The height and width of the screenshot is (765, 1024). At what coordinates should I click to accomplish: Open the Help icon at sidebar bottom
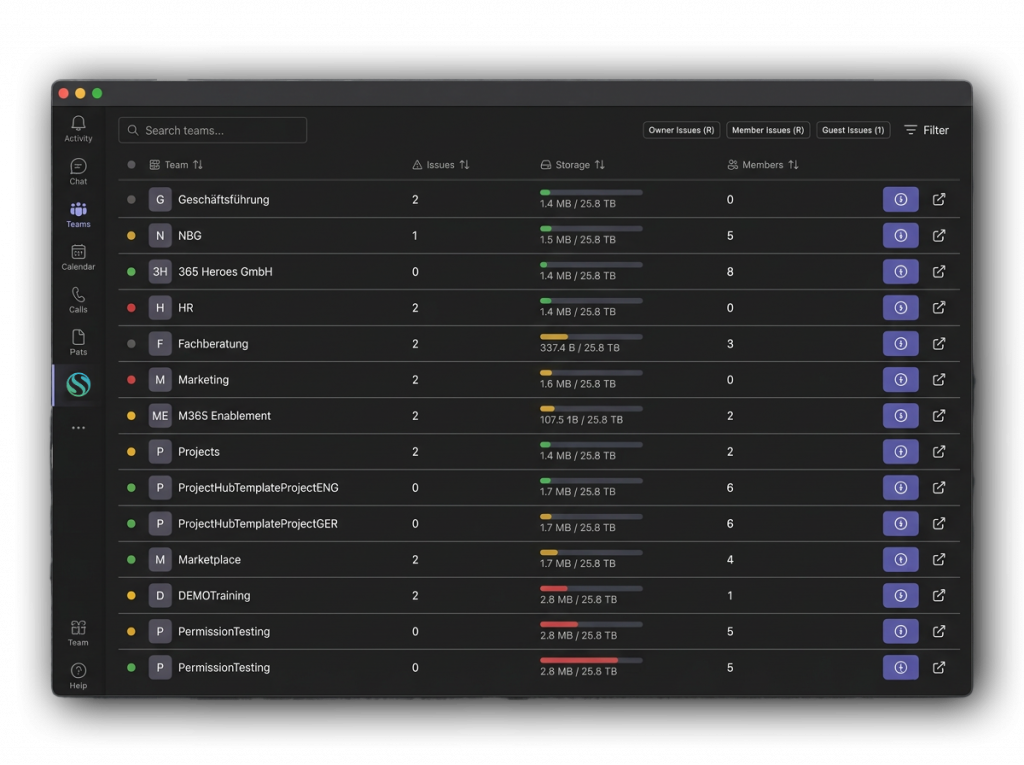(x=78, y=675)
